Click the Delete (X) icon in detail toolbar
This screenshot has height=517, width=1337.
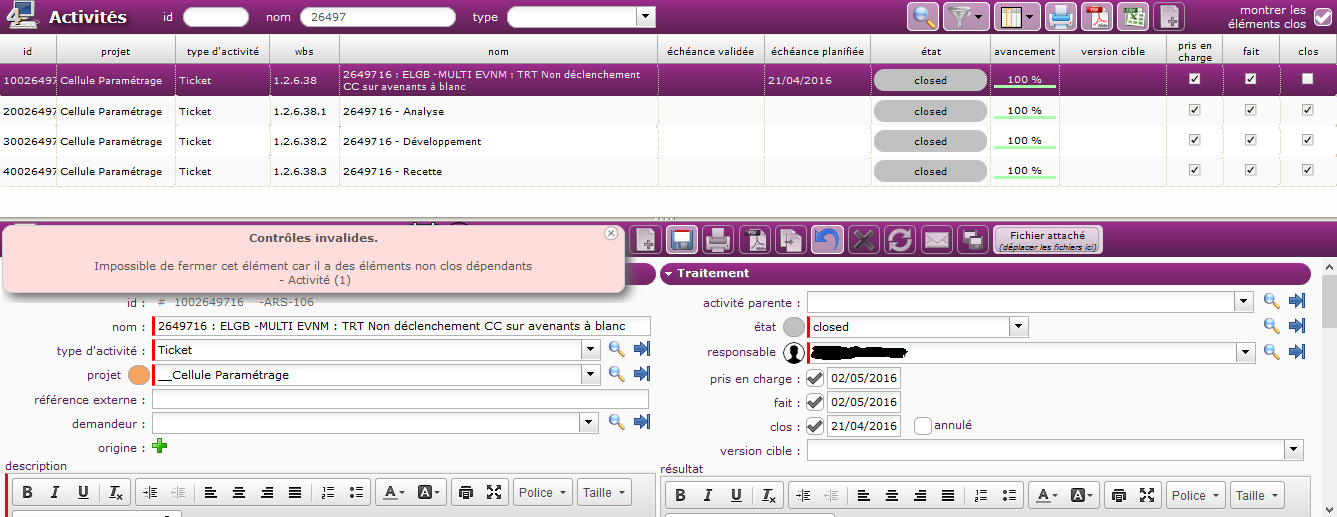point(864,240)
